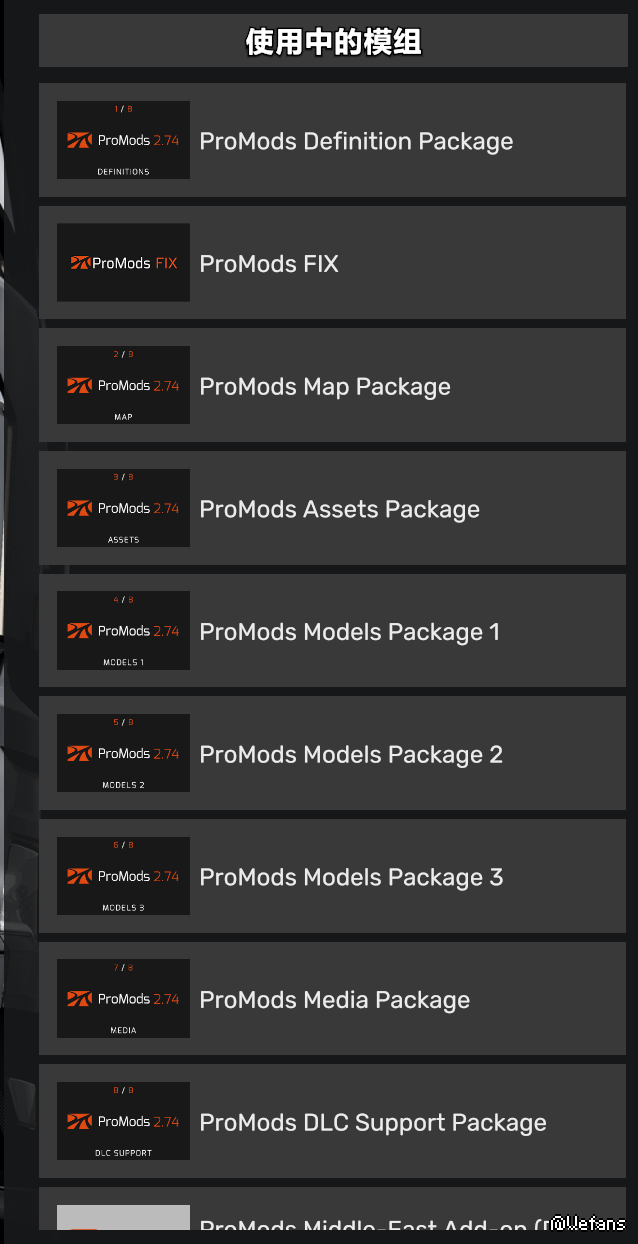Click the ProMods 2.74 Media thumbnail icon
The height and width of the screenshot is (1244, 638).
(123, 999)
